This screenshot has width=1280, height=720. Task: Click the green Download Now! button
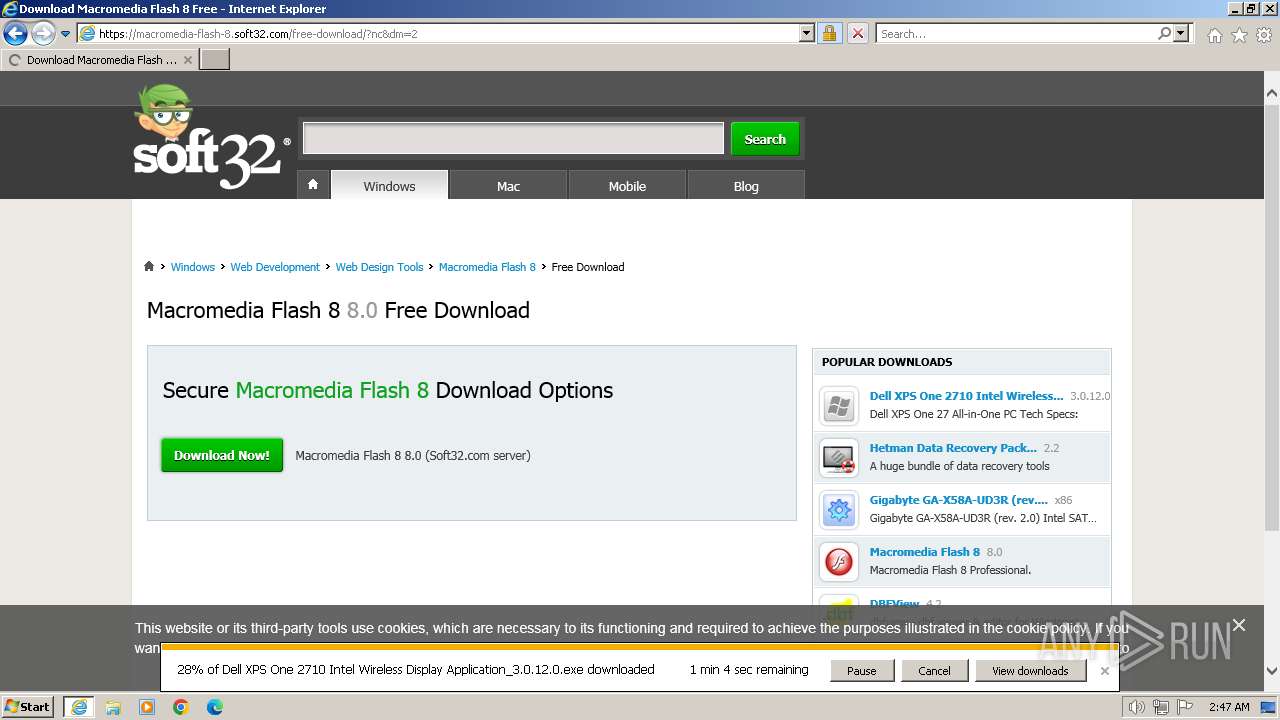[222, 455]
